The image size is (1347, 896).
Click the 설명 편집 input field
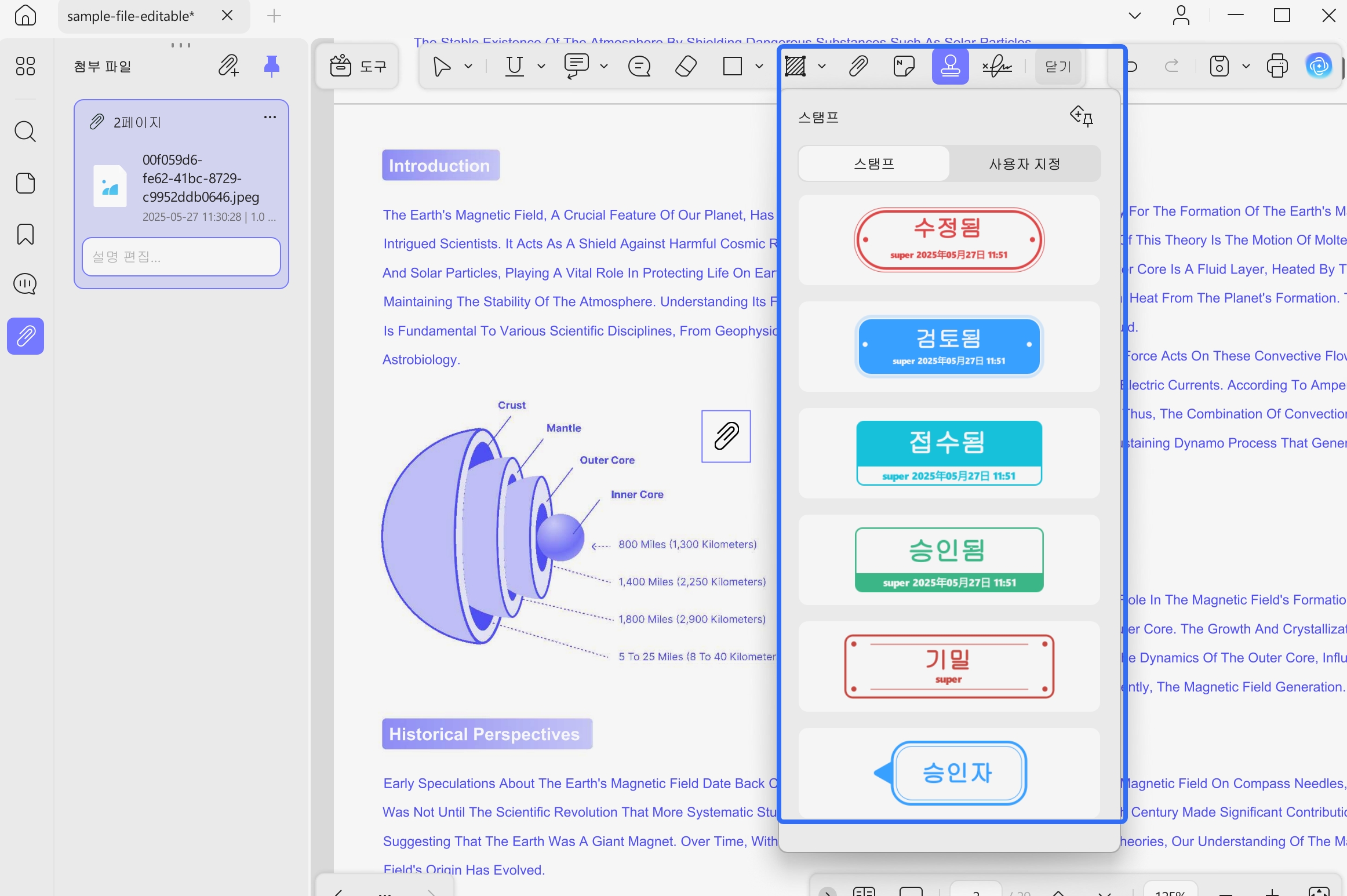pos(181,257)
